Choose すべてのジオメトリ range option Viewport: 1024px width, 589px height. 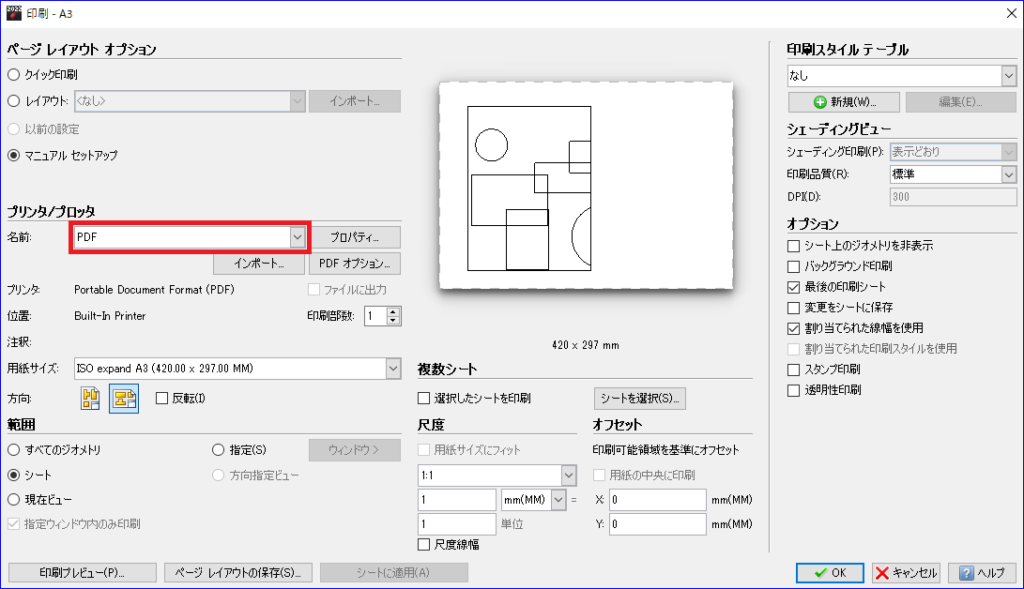(x=14, y=449)
